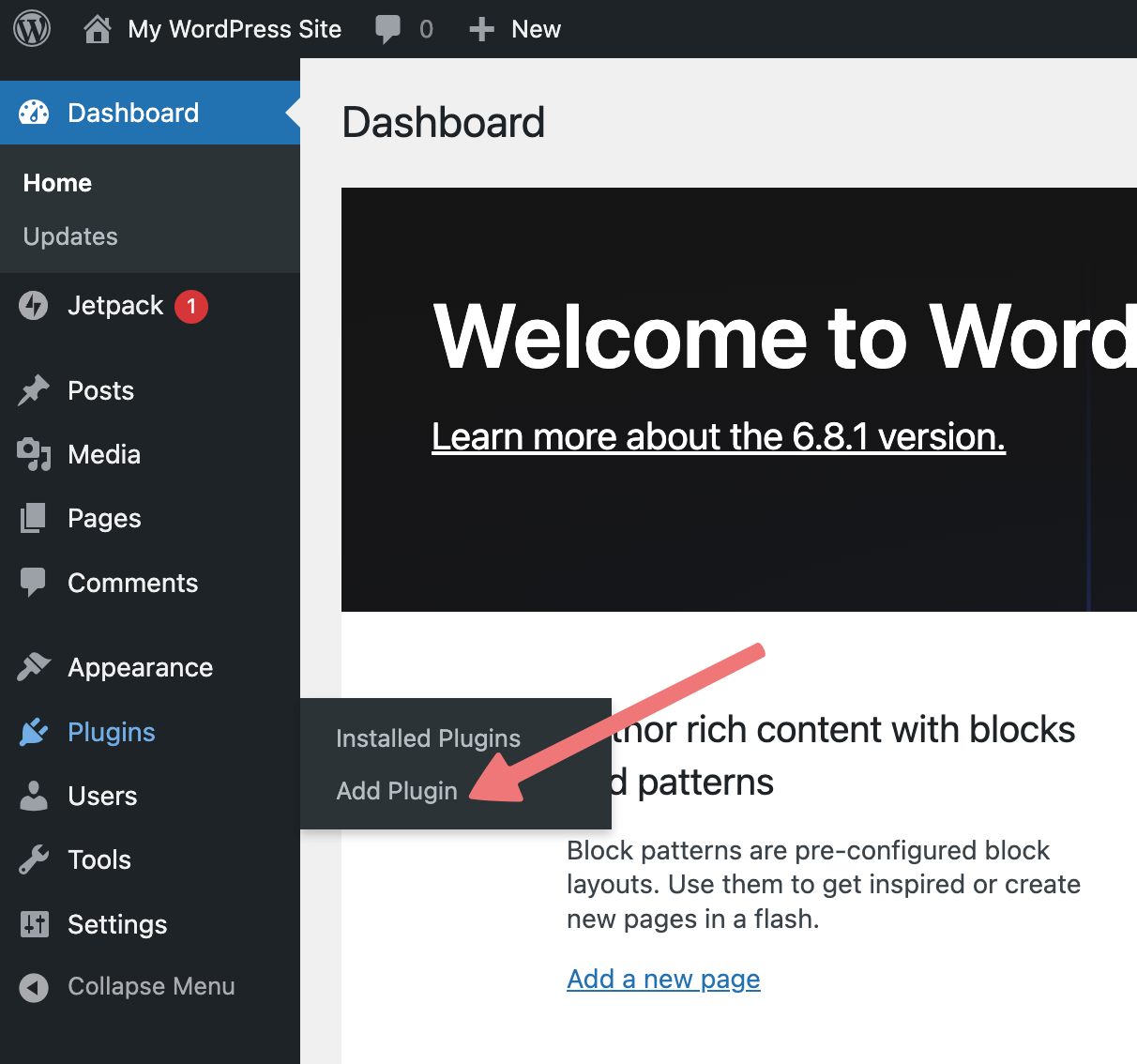Open the Tools menu label
Viewport: 1137px width, 1064px height.
click(x=99, y=859)
